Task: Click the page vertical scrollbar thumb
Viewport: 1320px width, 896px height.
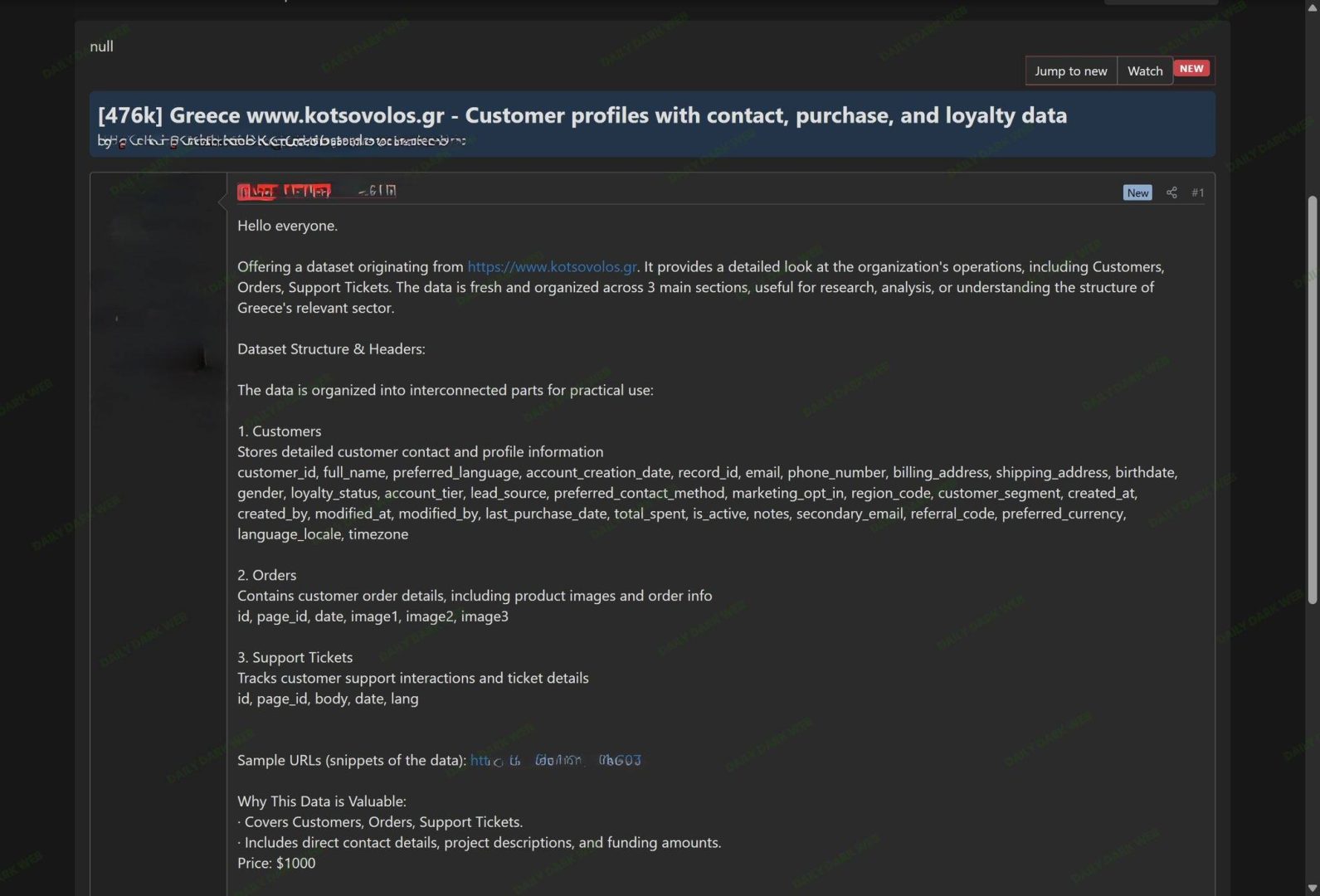Action: 1313,400
